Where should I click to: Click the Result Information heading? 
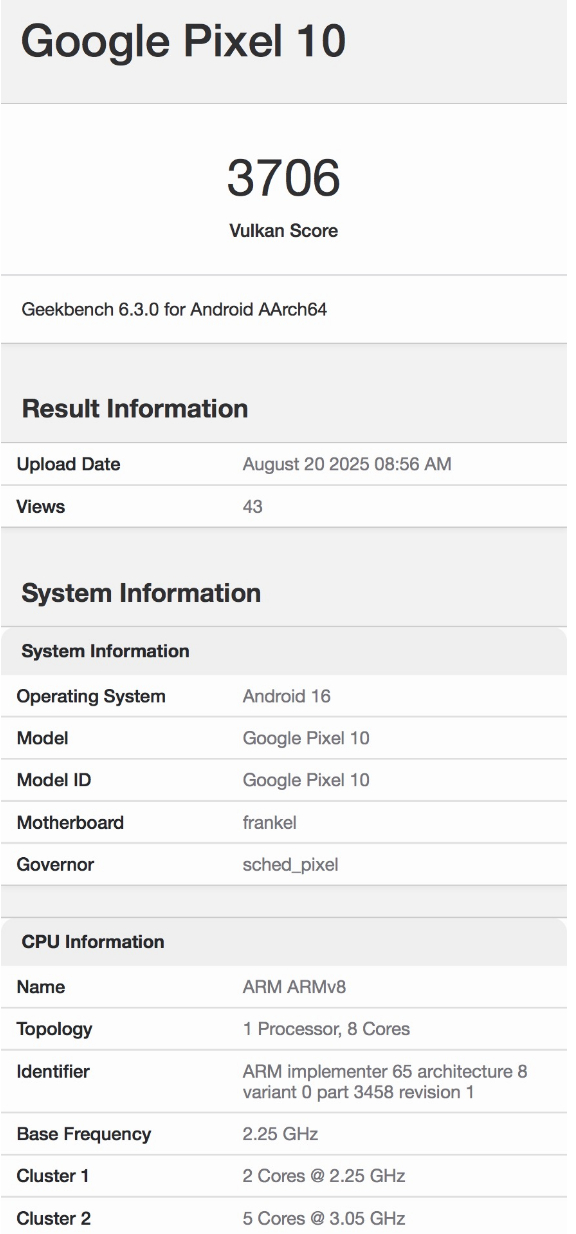pos(135,409)
